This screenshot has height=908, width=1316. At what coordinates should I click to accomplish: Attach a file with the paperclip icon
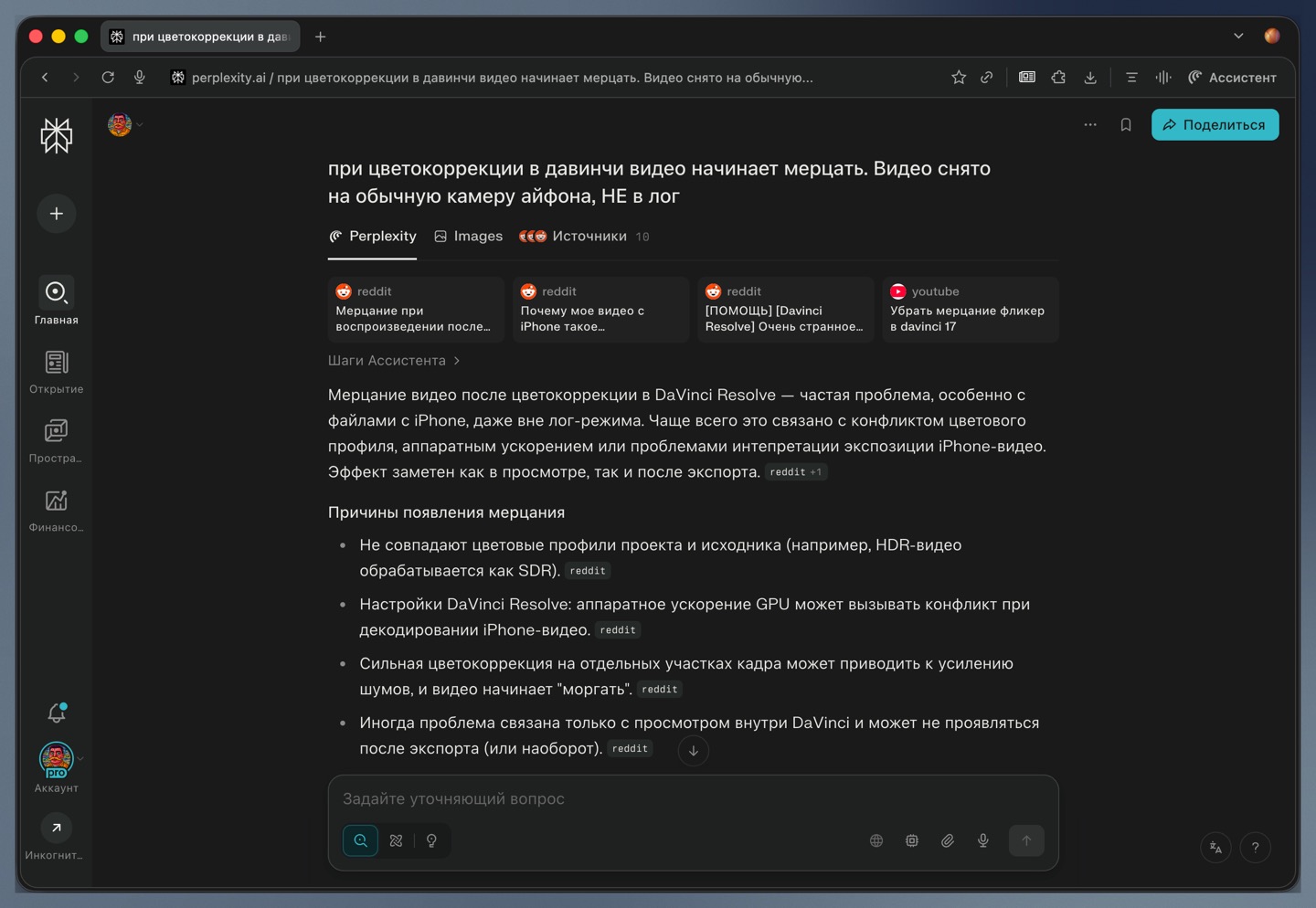pyautogui.click(x=948, y=840)
